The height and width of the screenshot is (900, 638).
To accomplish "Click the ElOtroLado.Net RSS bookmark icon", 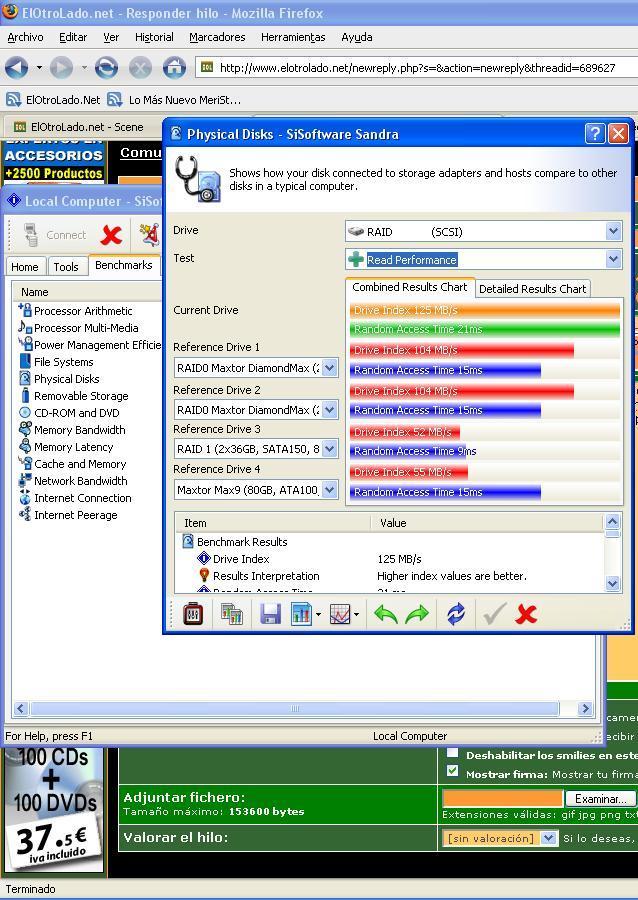I will point(14,100).
